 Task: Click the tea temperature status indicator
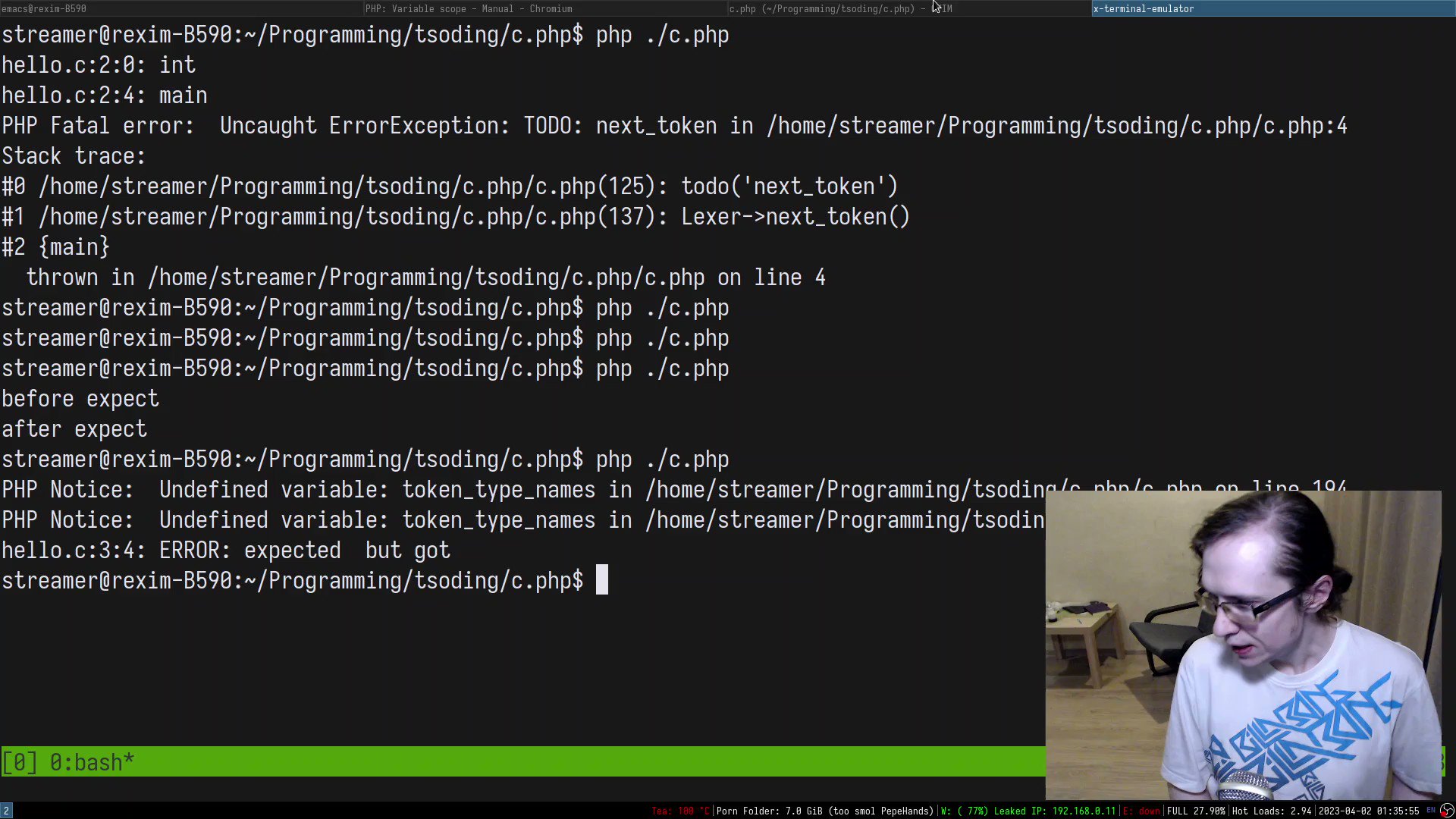point(681,811)
